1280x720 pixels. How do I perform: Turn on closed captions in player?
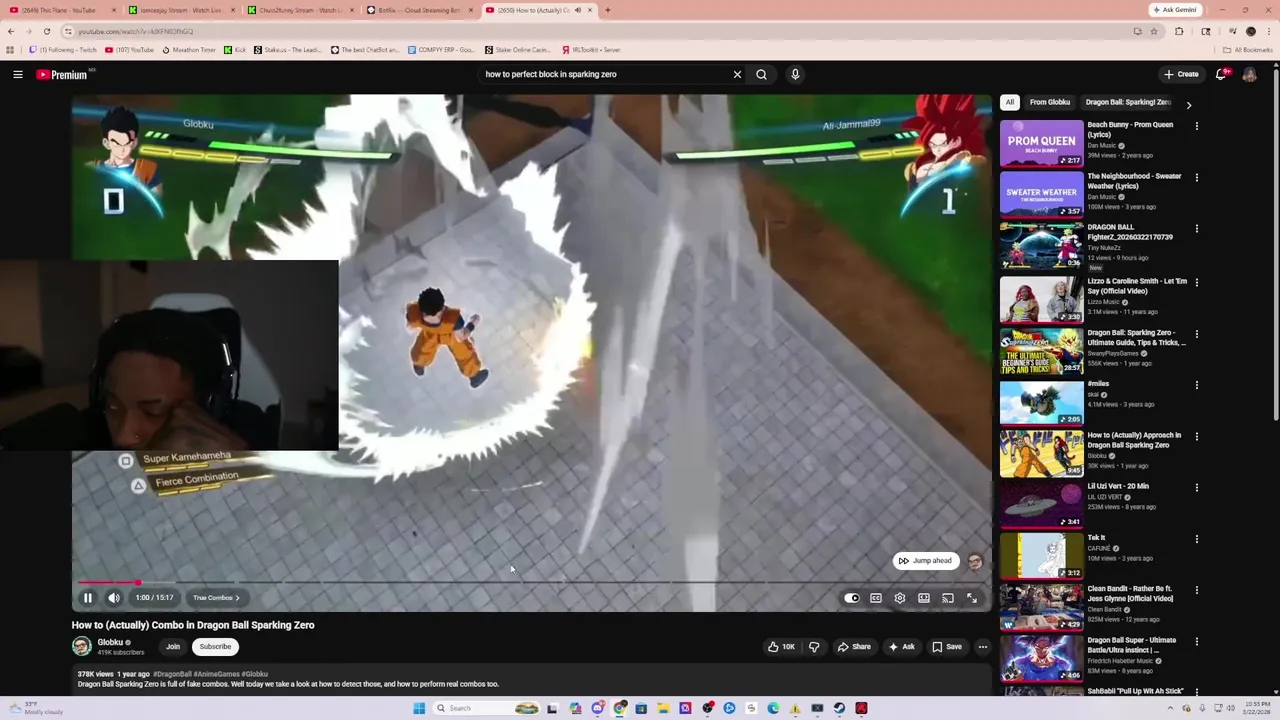click(876, 598)
